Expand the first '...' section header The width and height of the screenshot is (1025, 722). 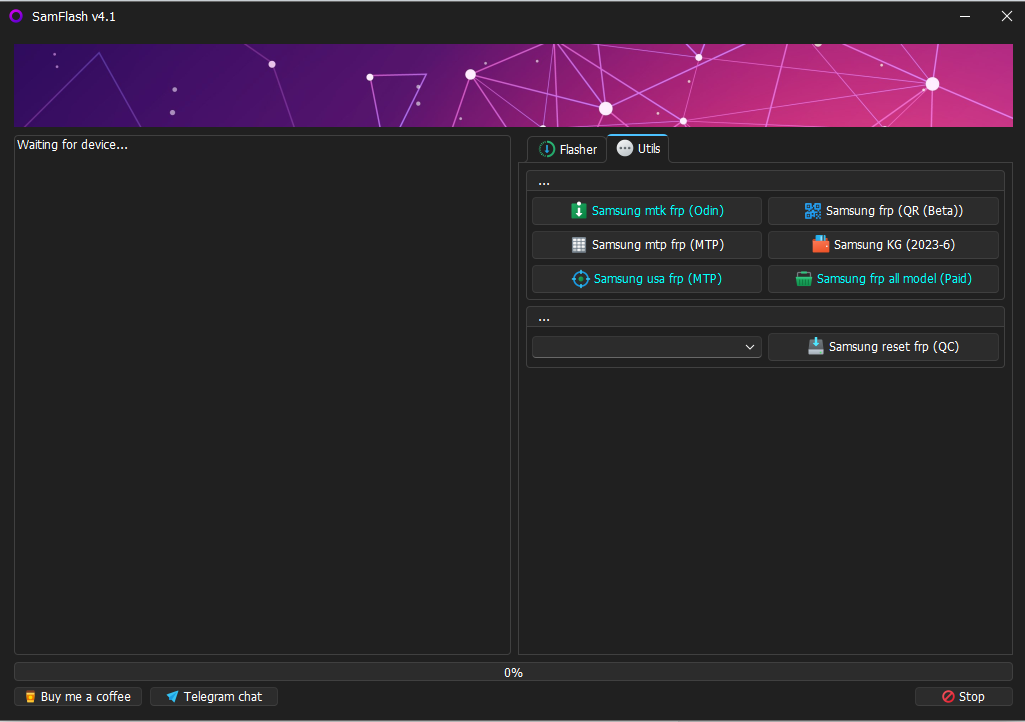pos(543,181)
